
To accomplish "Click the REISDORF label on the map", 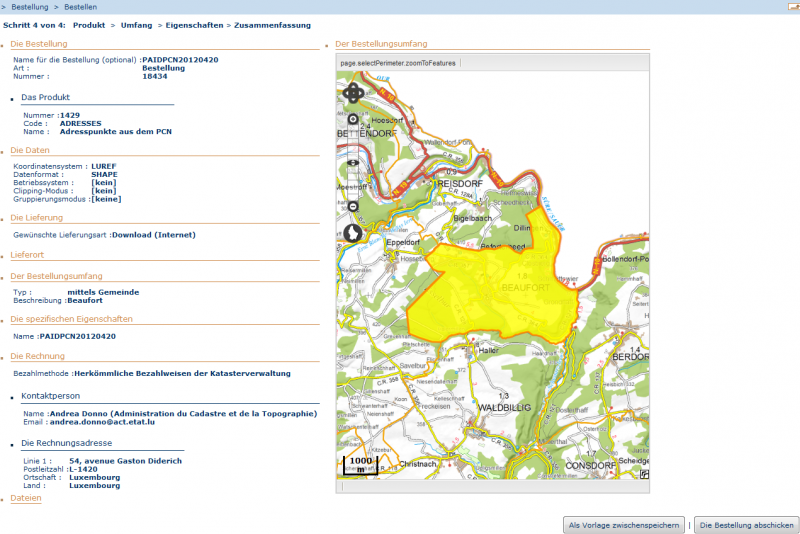I will click(458, 184).
